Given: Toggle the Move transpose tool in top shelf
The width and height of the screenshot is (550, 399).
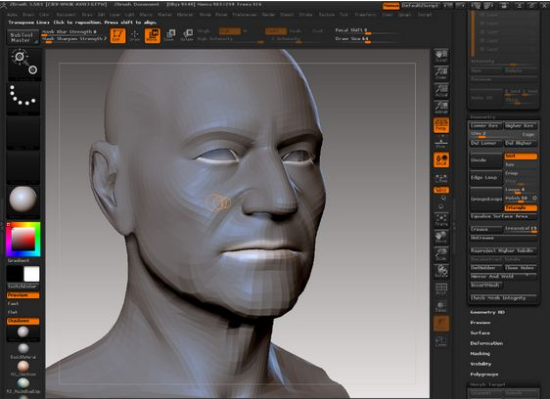Looking at the screenshot, I should click(152, 36).
